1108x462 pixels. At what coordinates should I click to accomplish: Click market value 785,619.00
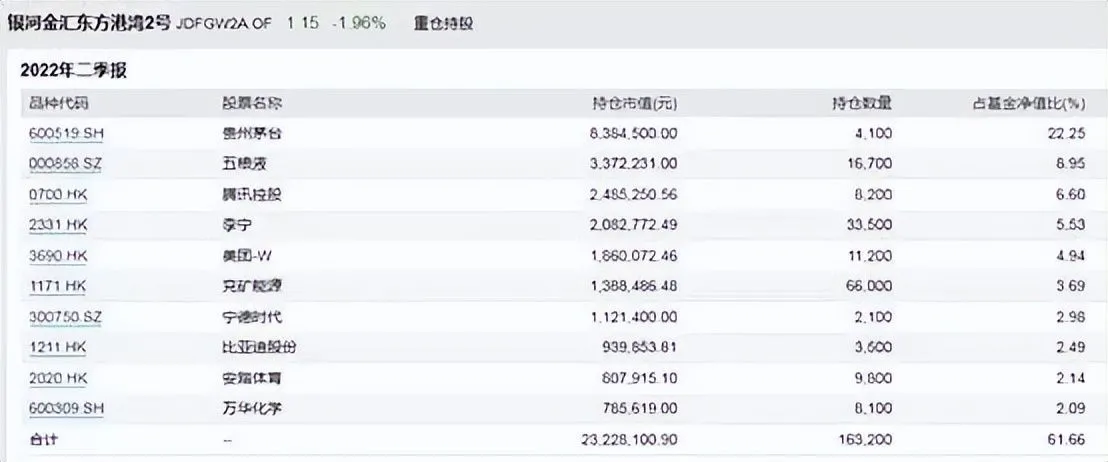(640, 408)
